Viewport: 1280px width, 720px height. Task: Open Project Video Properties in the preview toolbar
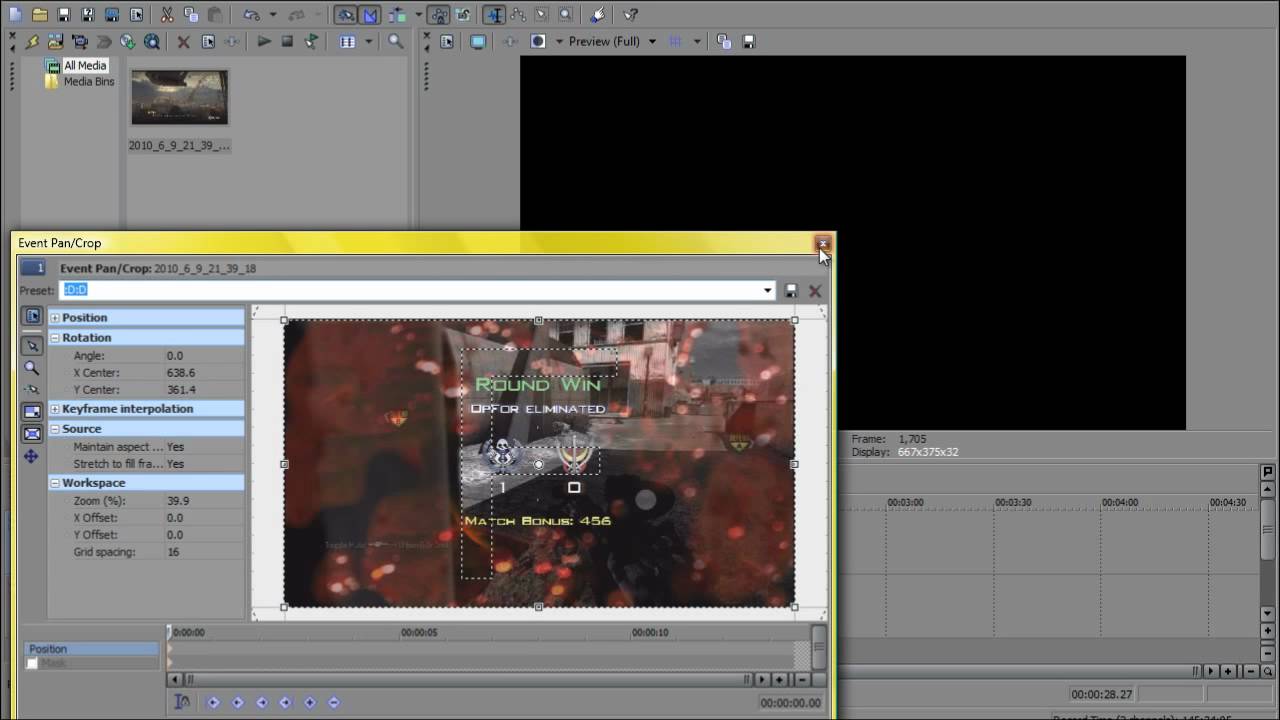click(447, 42)
